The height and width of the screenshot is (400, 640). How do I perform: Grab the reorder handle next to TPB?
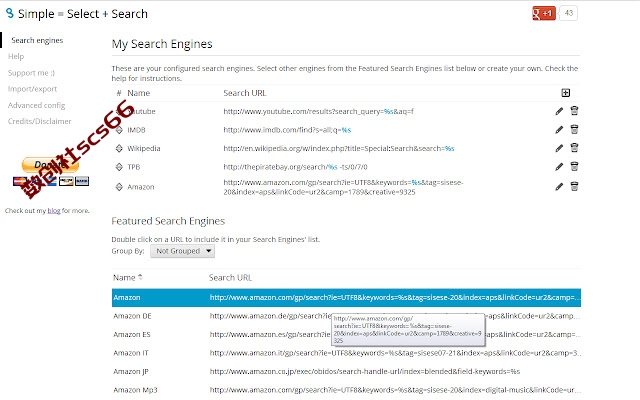coord(119,167)
